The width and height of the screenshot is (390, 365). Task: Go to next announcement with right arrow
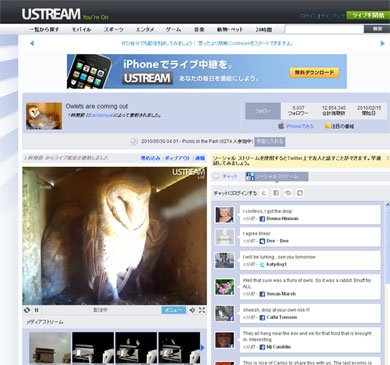[383, 43]
